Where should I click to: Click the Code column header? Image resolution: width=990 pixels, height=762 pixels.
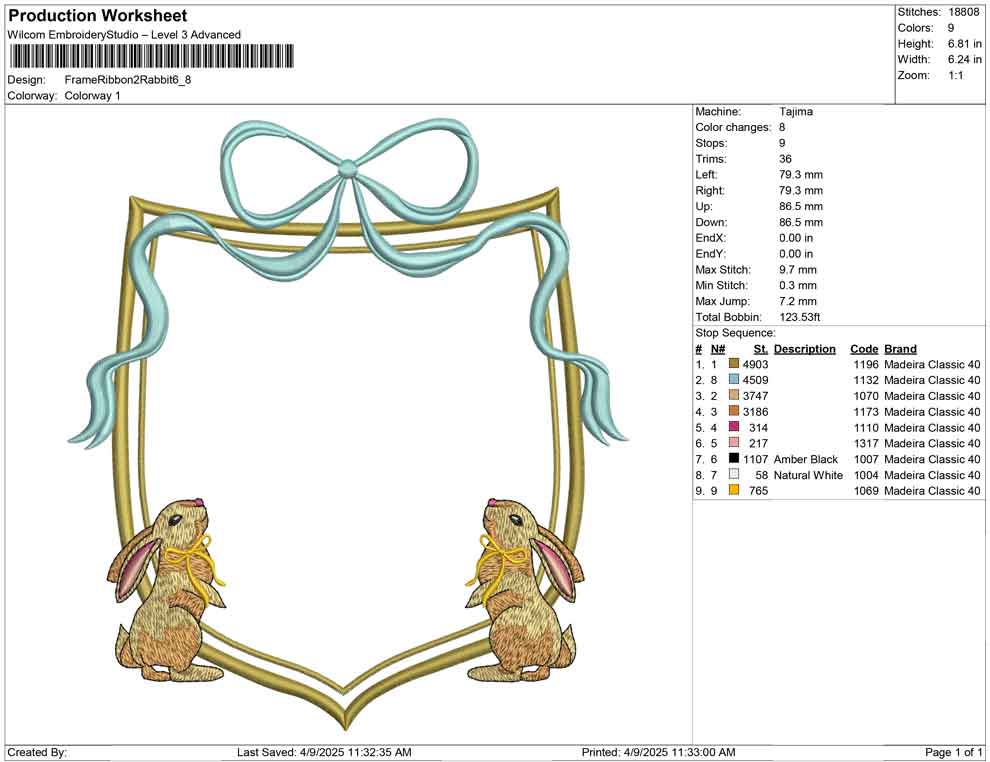[x=864, y=348]
